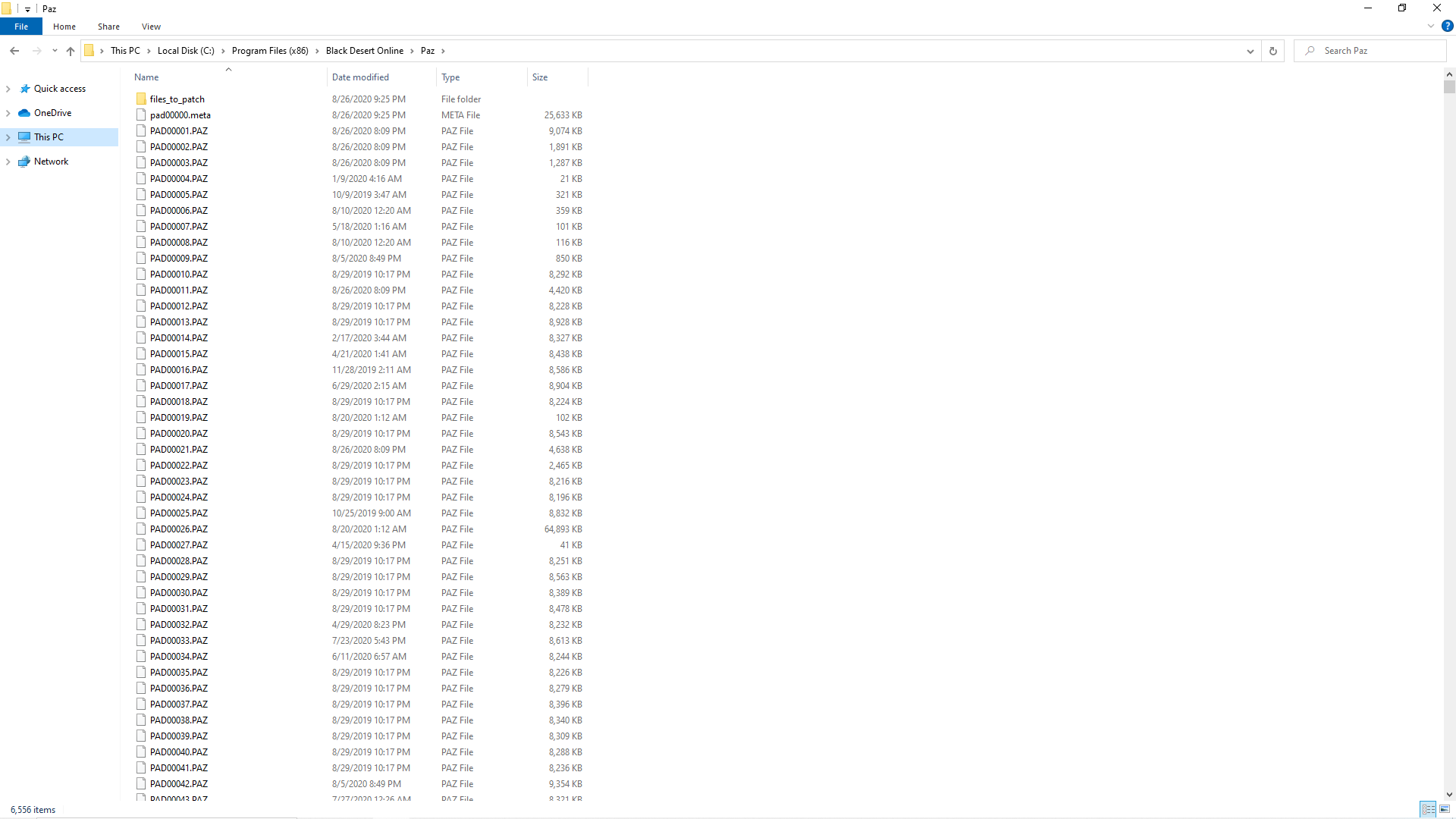The width and height of the screenshot is (1456, 819).
Task: Expand the Network tree node
Action: 8,162
